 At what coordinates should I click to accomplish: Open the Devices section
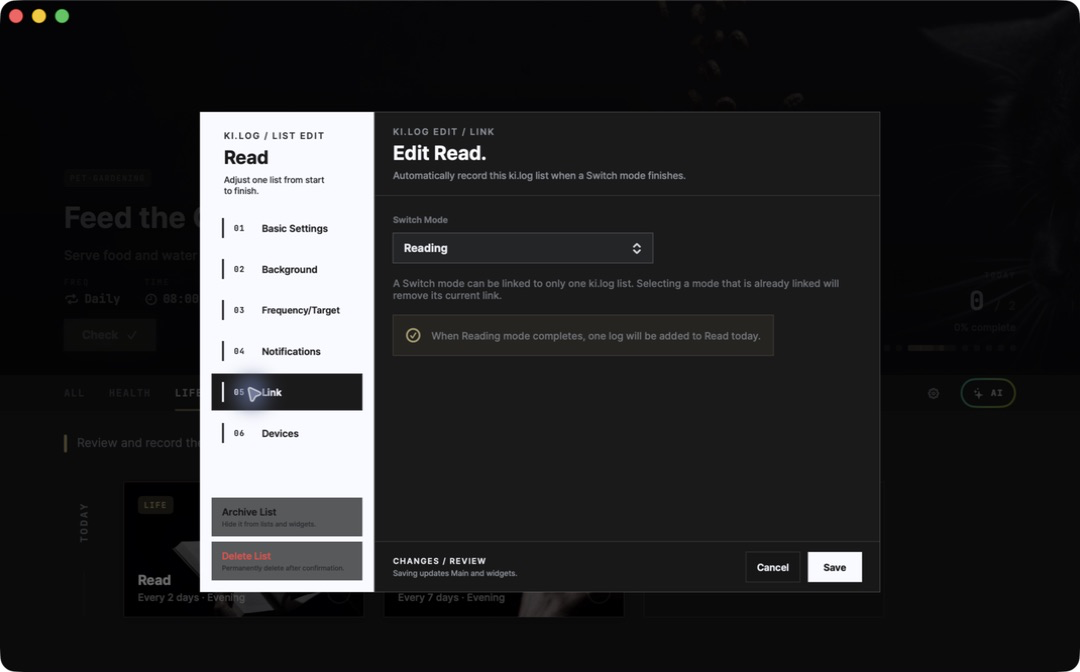pos(287,433)
